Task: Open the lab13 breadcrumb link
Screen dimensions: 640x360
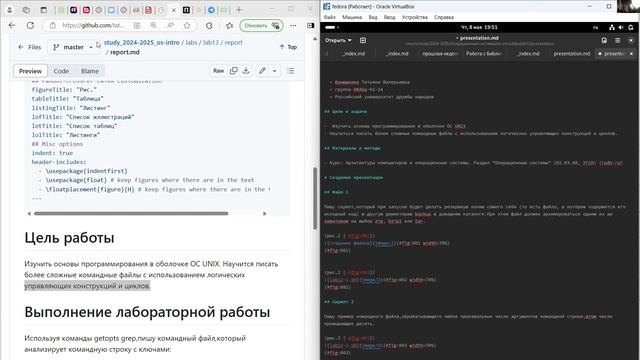Action: [211, 42]
